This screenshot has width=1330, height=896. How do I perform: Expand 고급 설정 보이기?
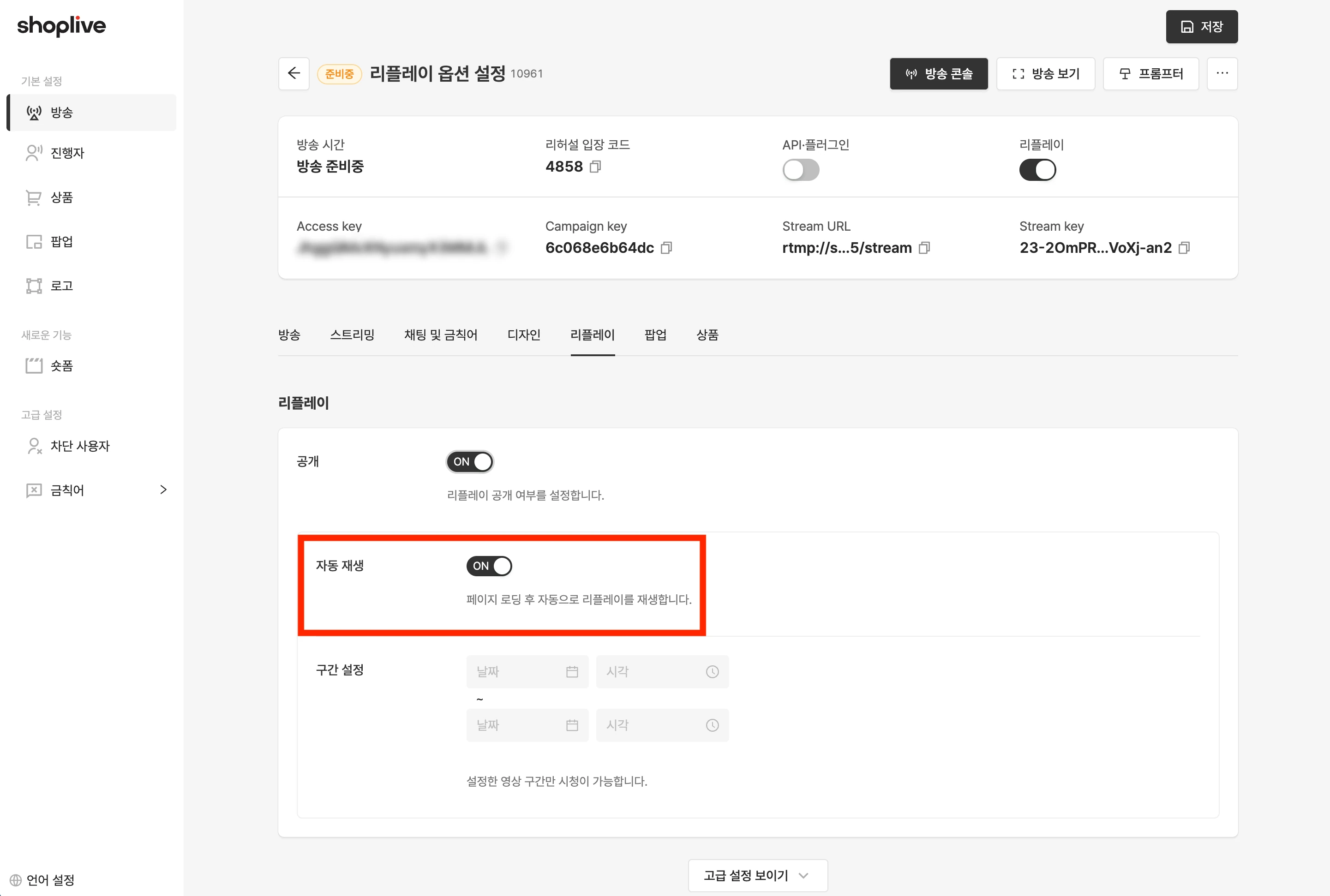758,875
